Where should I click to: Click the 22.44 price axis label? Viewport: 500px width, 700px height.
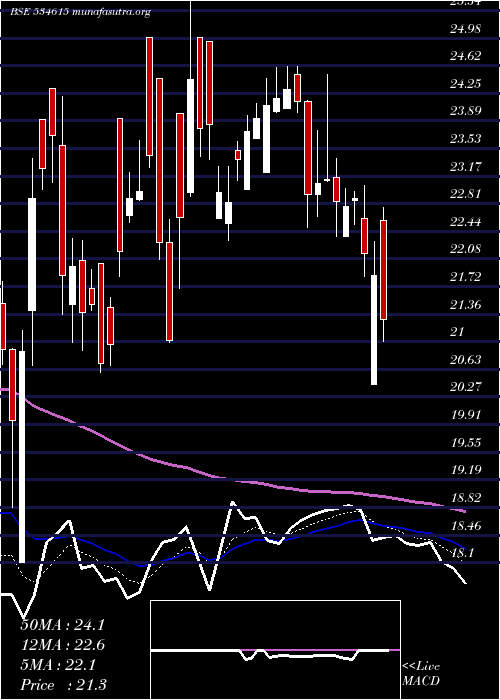[x=465, y=221]
